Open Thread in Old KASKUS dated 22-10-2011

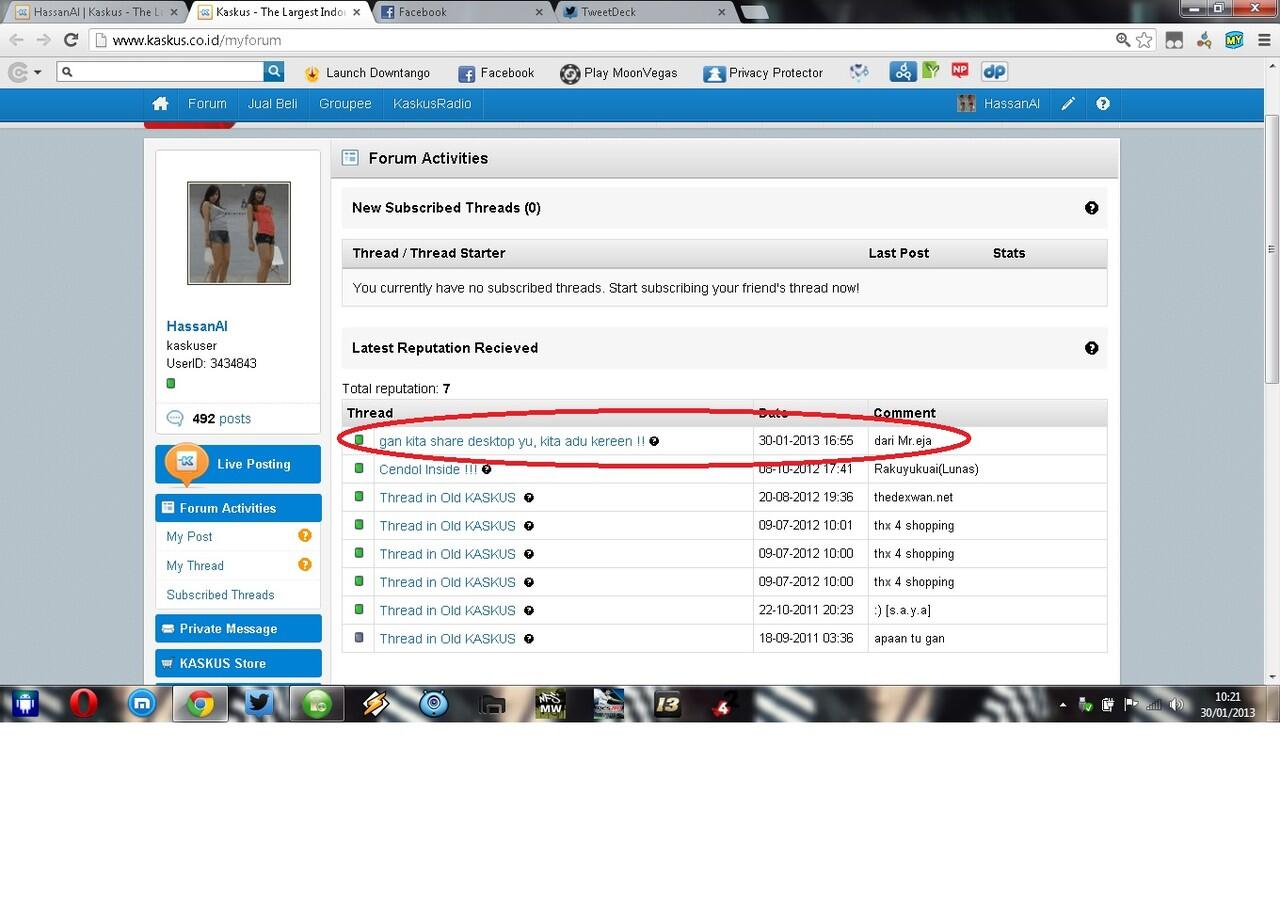point(447,610)
